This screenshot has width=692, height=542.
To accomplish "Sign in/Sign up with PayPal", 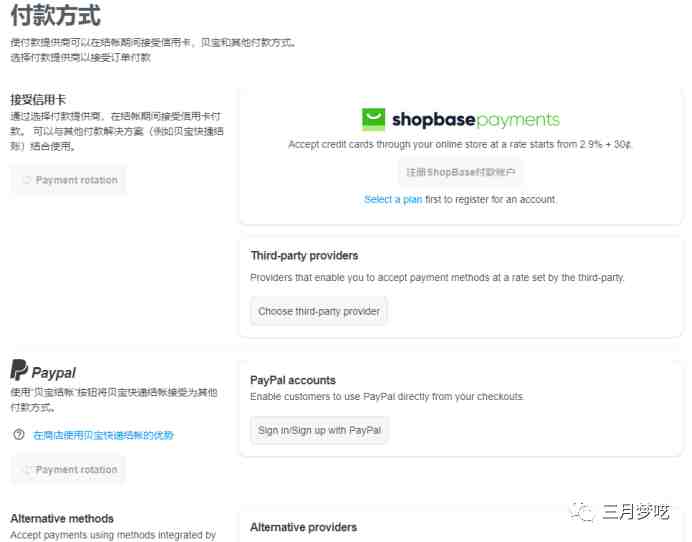I will (x=320, y=430).
